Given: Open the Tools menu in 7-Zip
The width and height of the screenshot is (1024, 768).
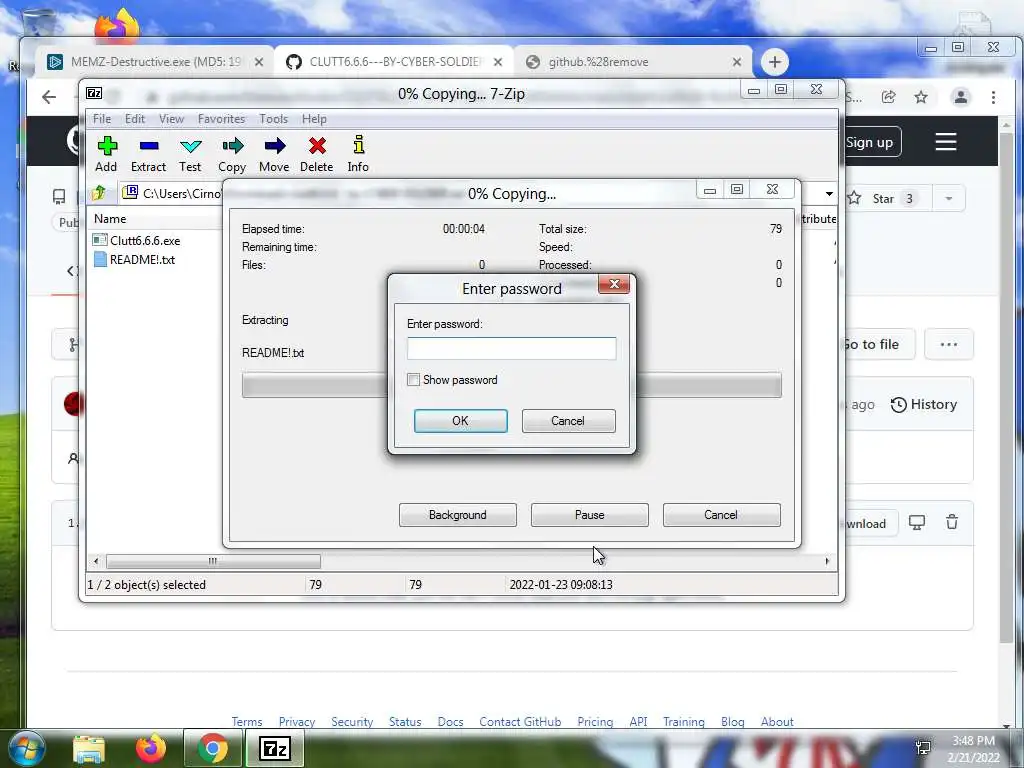Looking at the screenshot, I should point(273,119).
